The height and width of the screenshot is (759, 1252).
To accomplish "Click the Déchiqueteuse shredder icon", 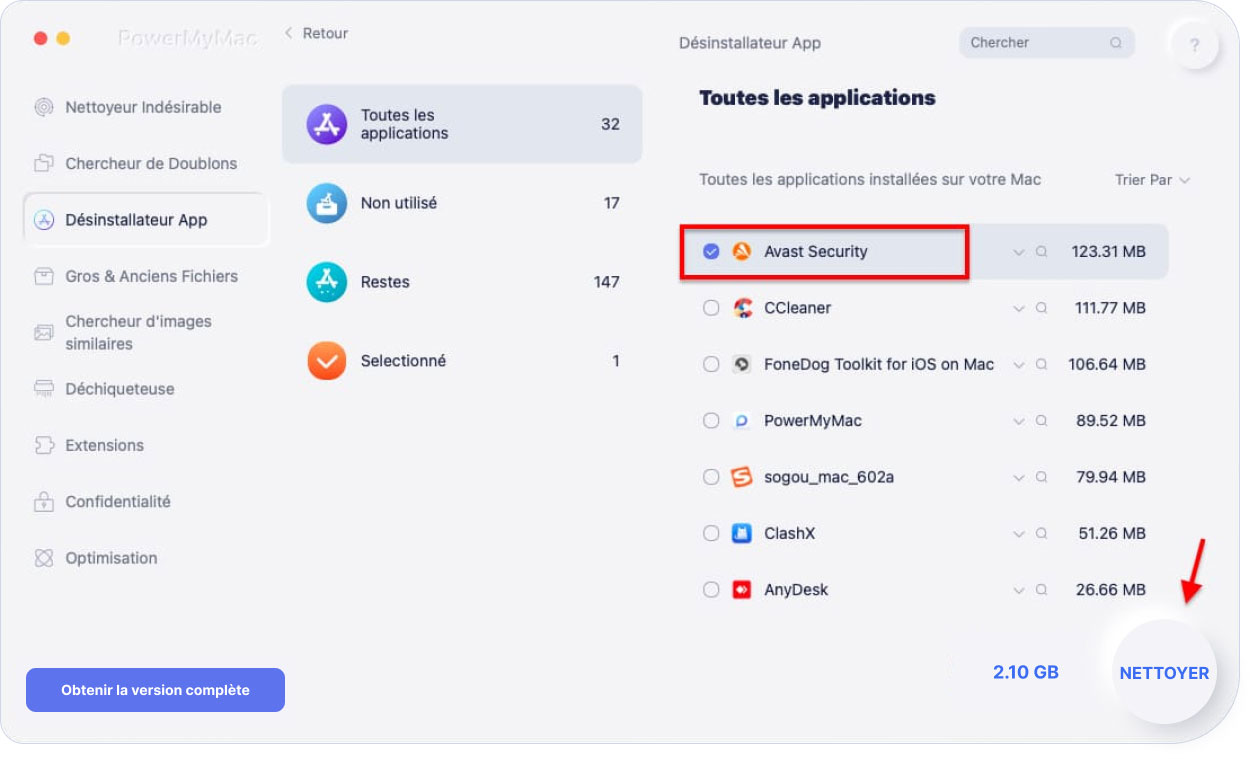I will [x=43, y=389].
